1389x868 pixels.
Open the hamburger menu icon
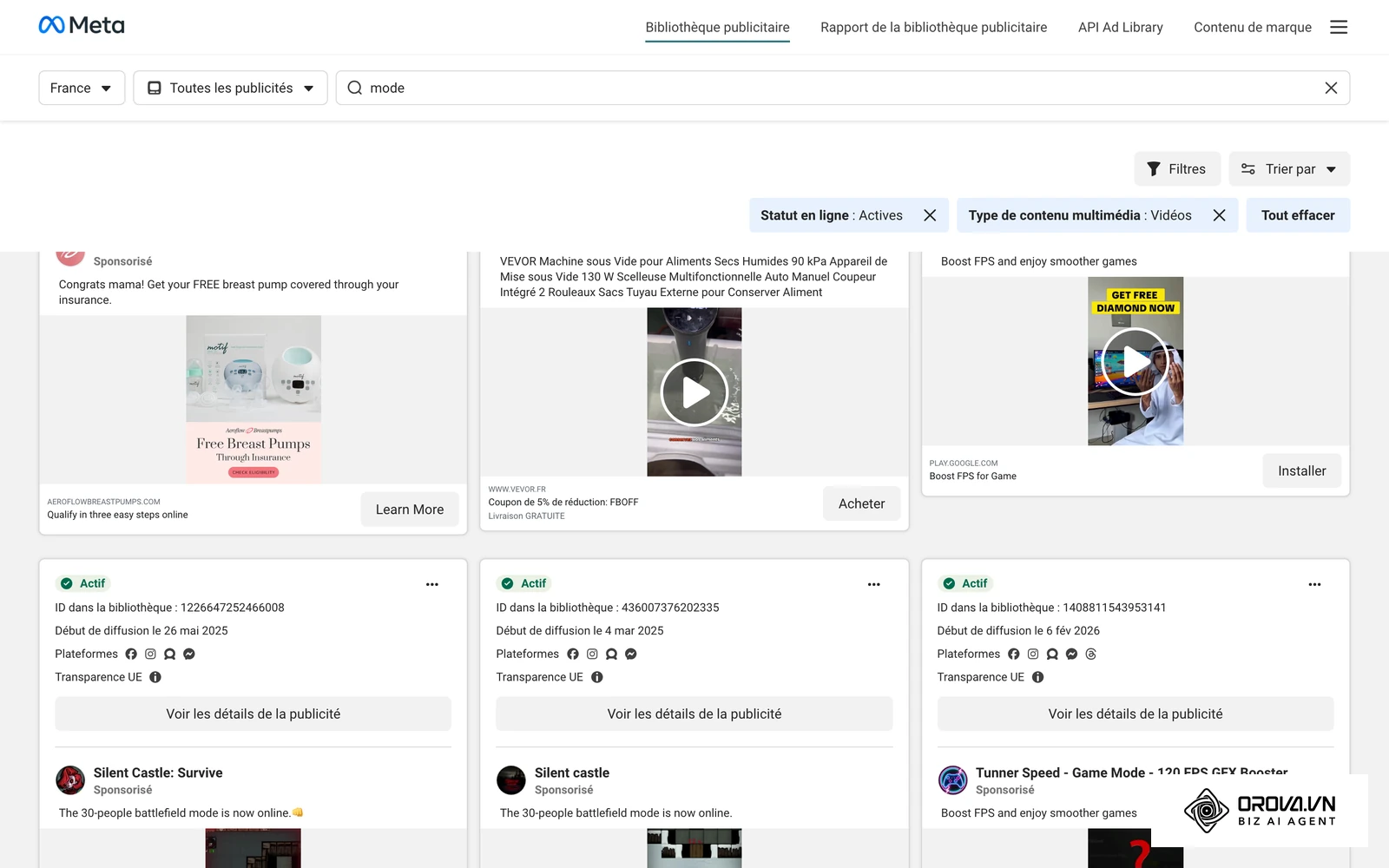tap(1339, 27)
